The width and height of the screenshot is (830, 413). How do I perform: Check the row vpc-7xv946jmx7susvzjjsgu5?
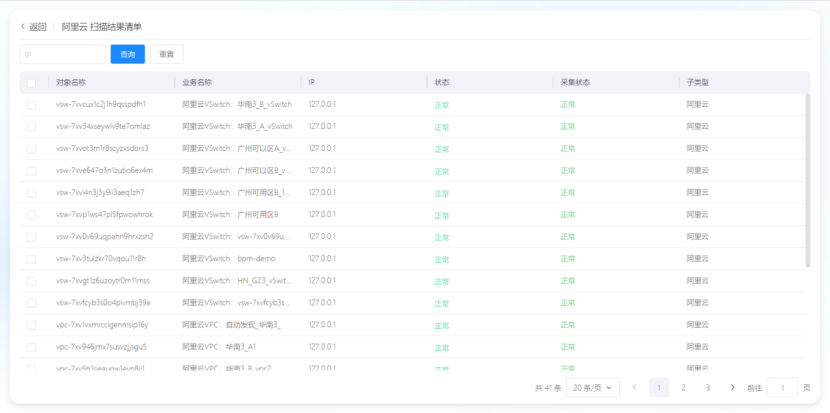[31, 347]
